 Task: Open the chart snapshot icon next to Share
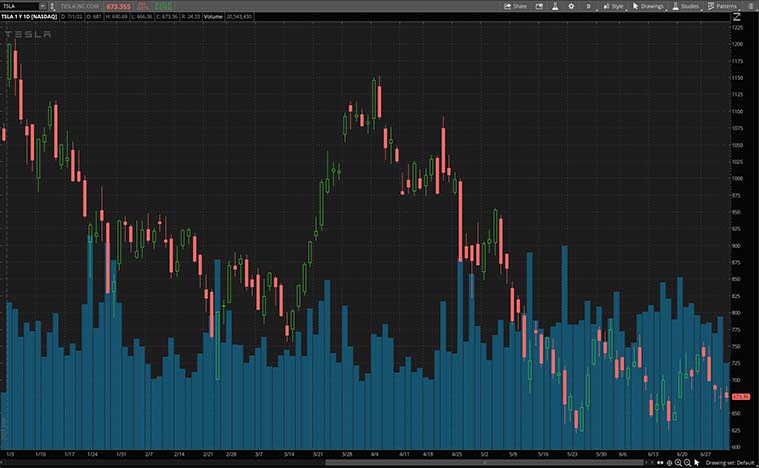click(539, 6)
